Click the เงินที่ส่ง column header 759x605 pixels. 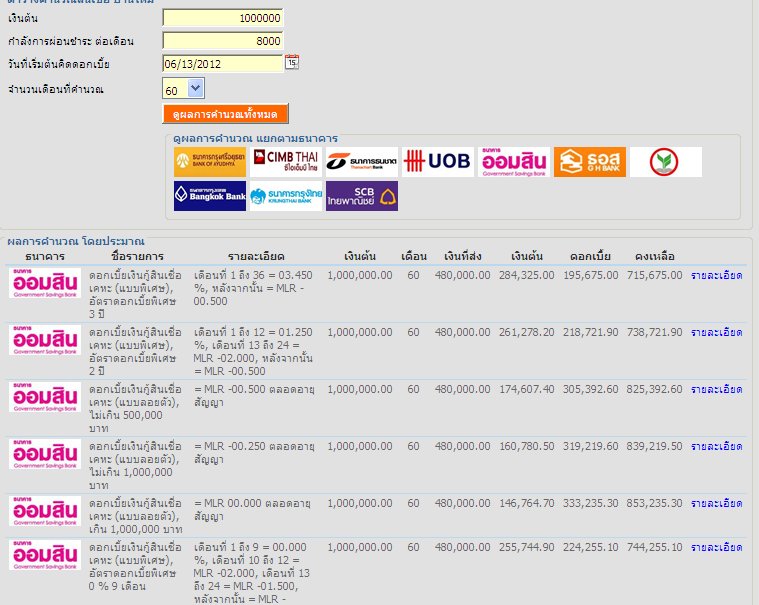point(463,257)
